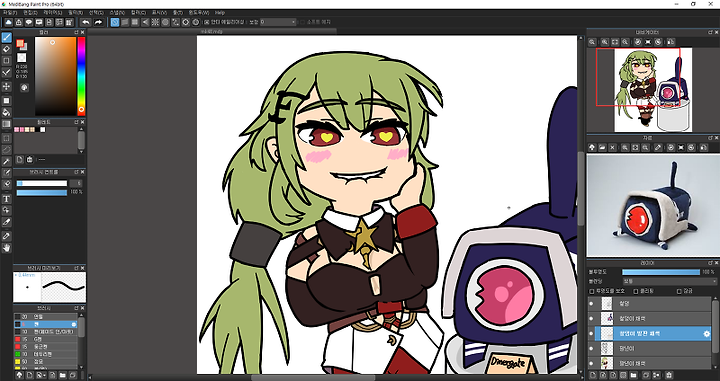Open the layer blending mode dropdown
Image resolution: width=720 pixels, height=381 pixels.
(669, 281)
